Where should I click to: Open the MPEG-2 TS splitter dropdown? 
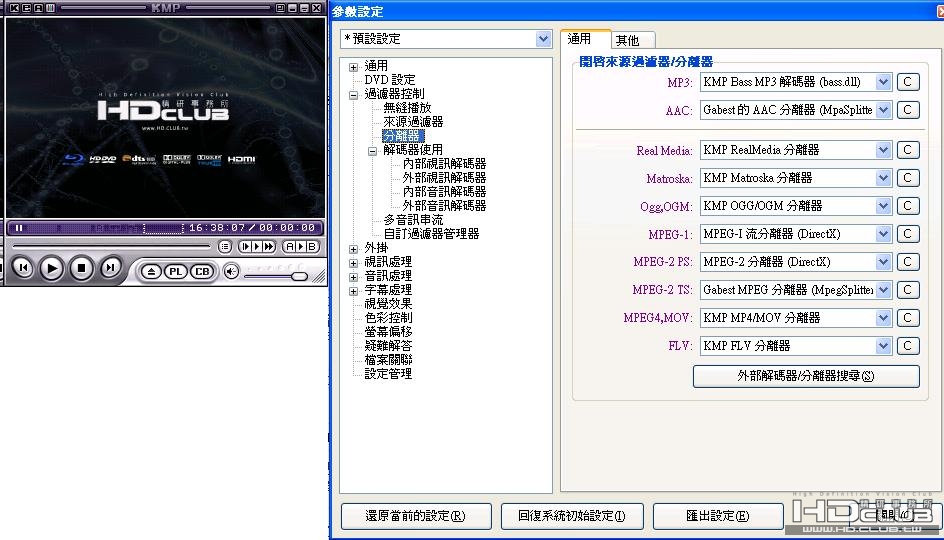click(883, 290)
